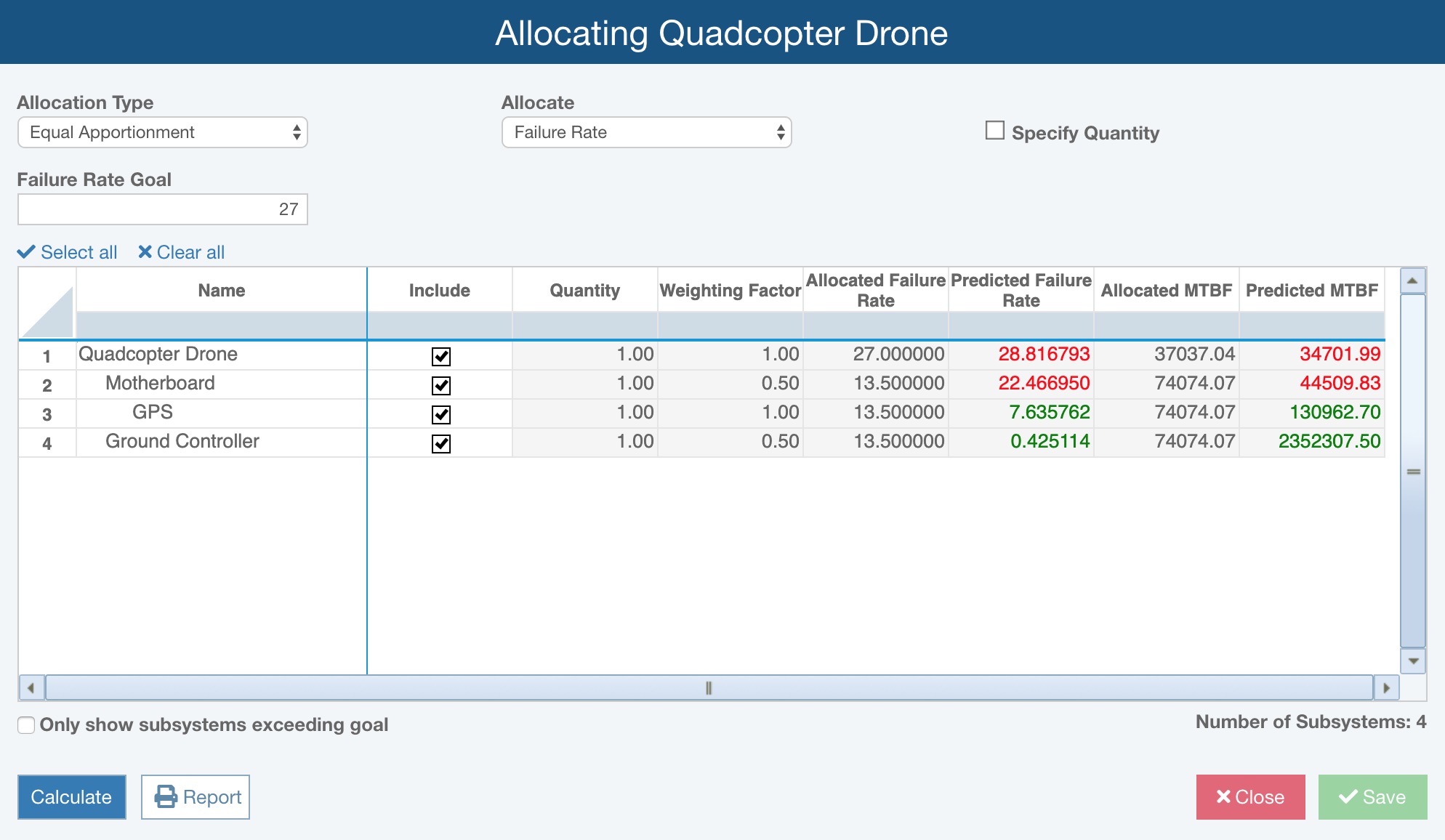Open the Allocate dropdown showing Failure Rate
This screenshot has width=1445, height=840.
pyautogui.click(x=645, y=132)
